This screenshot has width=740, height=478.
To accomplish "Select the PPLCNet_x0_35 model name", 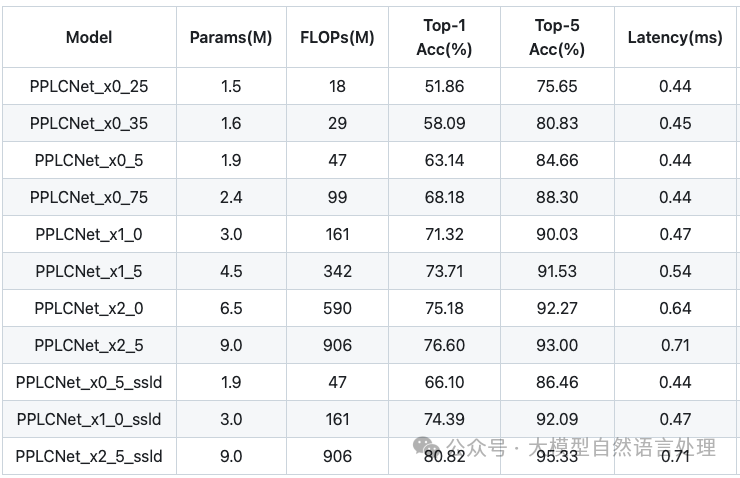I will tap(89, 123).
